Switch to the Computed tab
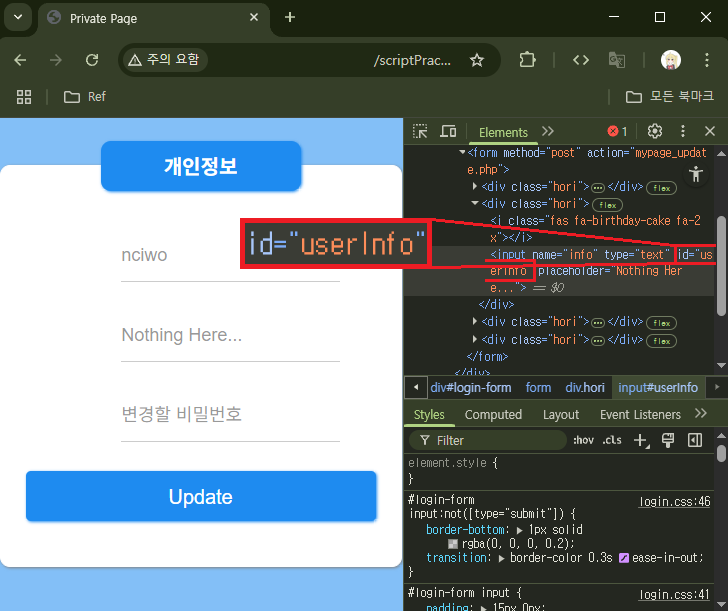Image resolution: width=728 pixels, height=611 pixels. click(493, 415)
